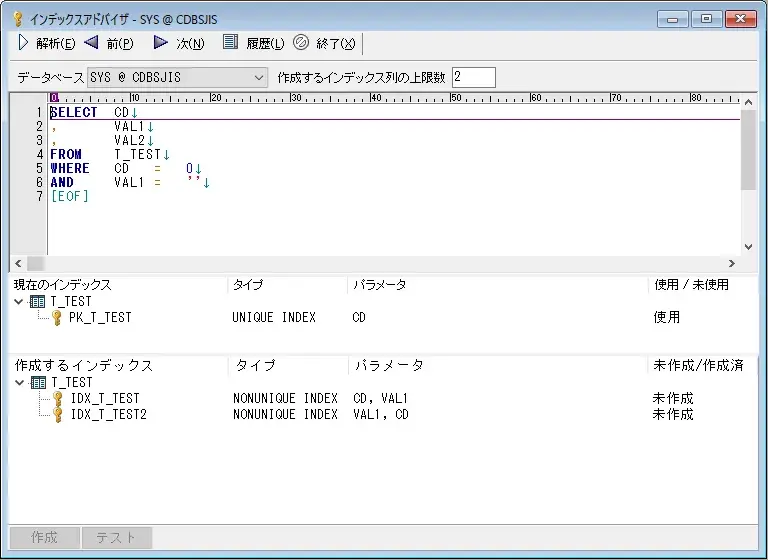Select the IDX_T_TEST2 key icon
The image size is (768, 560).
pos(57,414)
